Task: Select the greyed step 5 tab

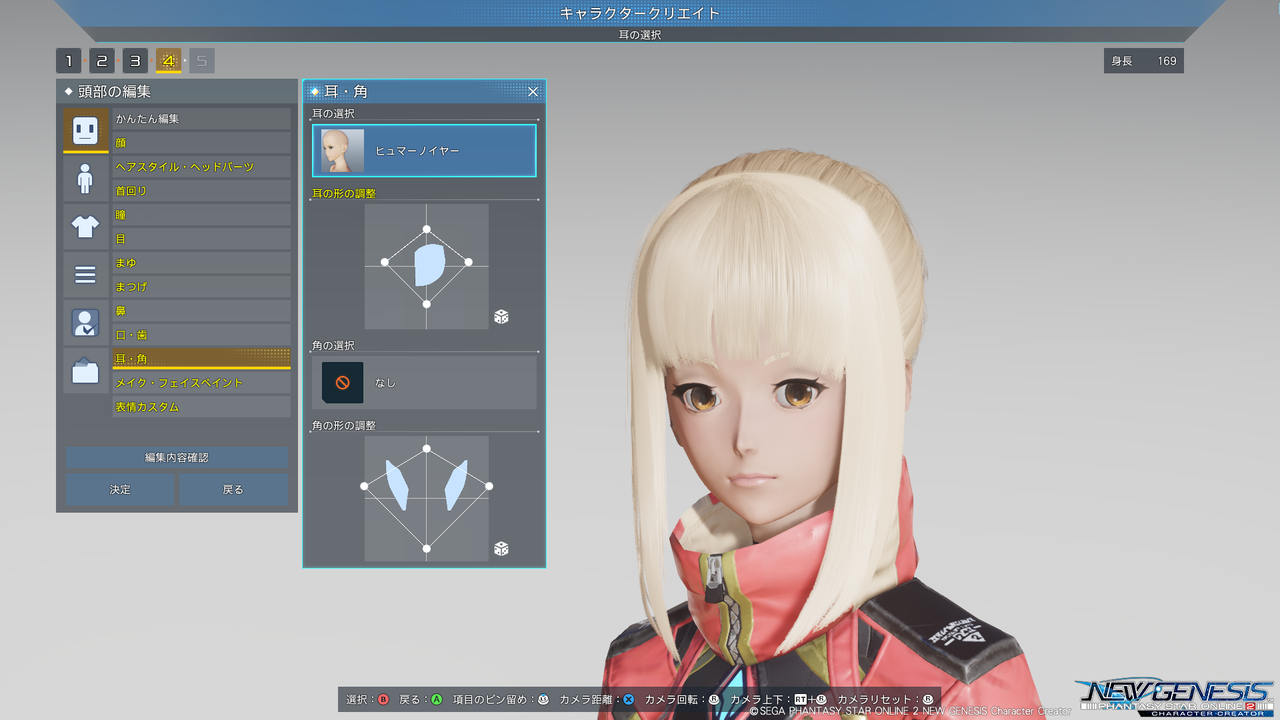Action: (202, 61)
